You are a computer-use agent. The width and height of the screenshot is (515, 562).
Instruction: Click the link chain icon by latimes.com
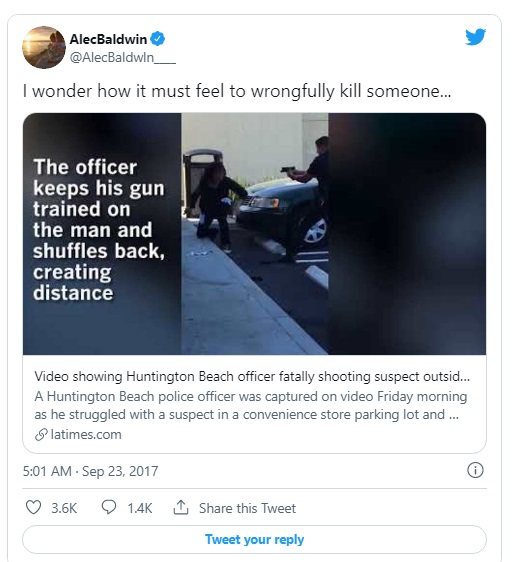tap(41, 434)
